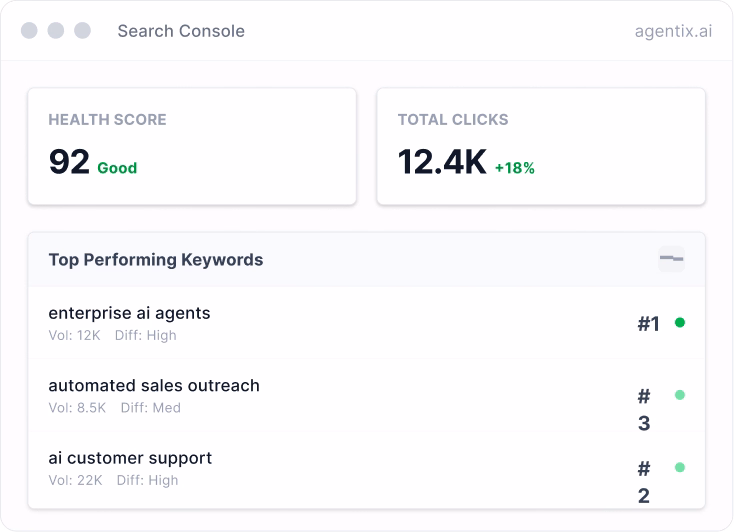This screenshot has width=734, height=532.
Task: Click the #2 rank badge
Action: [x=644, y=482]
